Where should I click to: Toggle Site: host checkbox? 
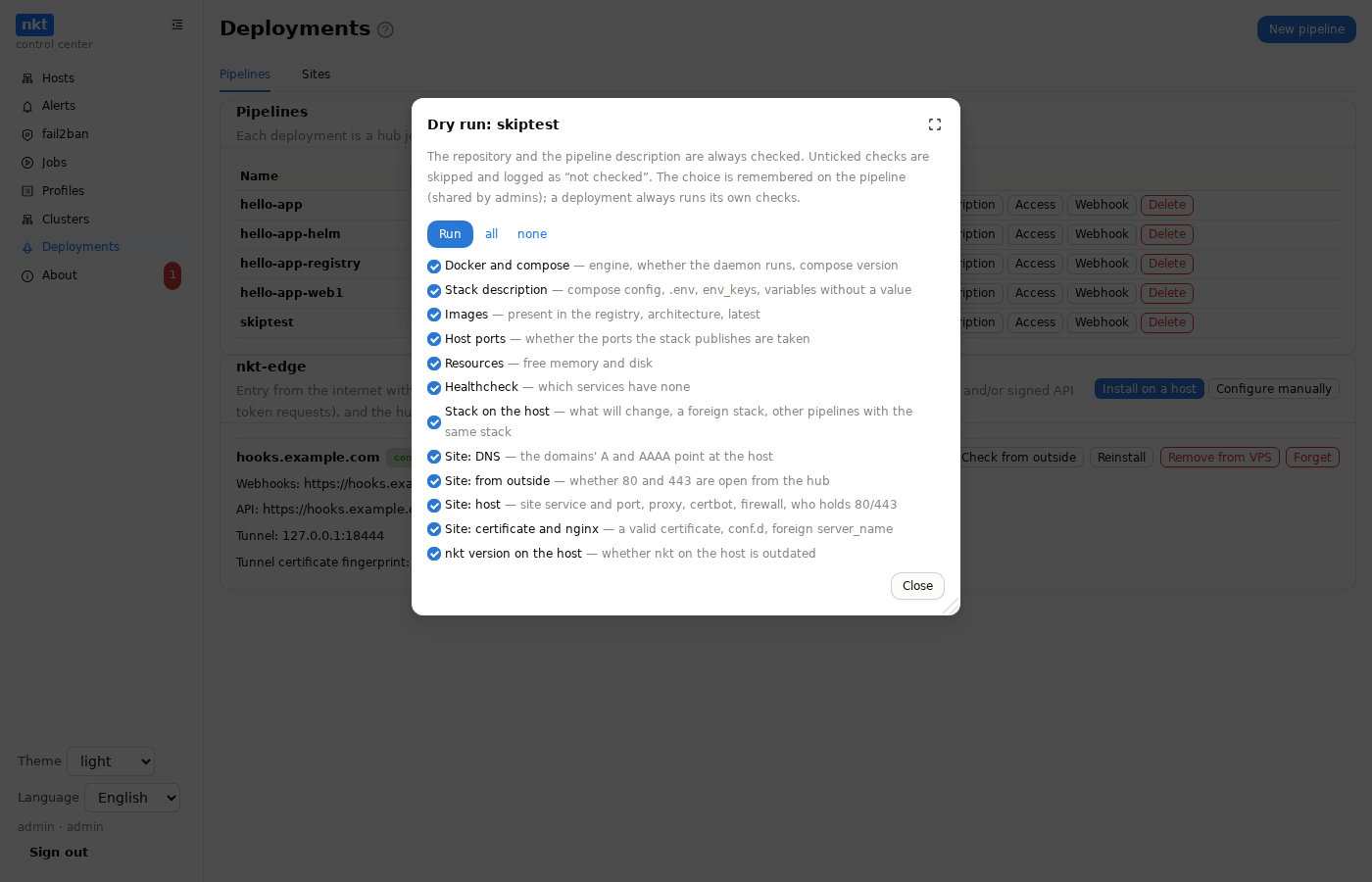tap(434, 506)
